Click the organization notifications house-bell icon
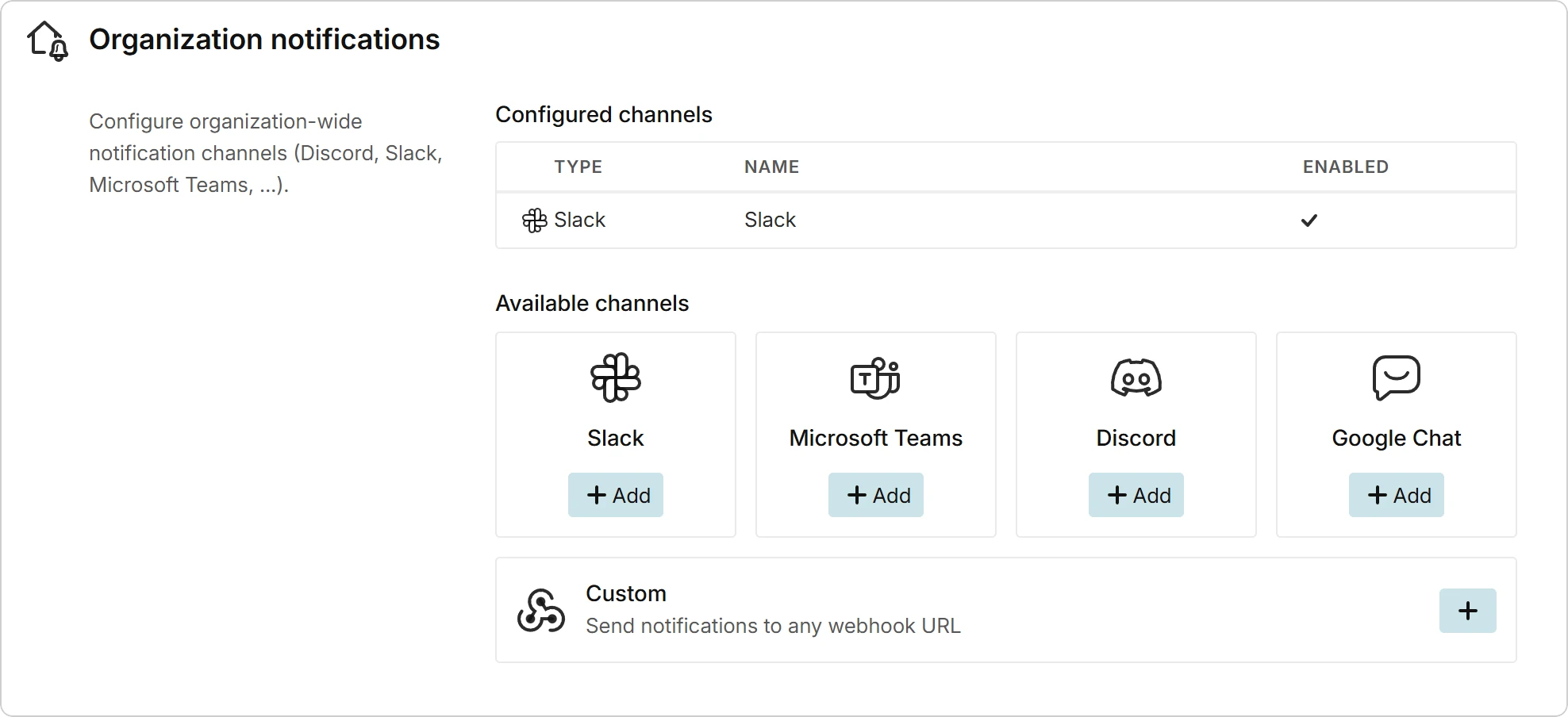1568x717 pixels. [48, 40]
